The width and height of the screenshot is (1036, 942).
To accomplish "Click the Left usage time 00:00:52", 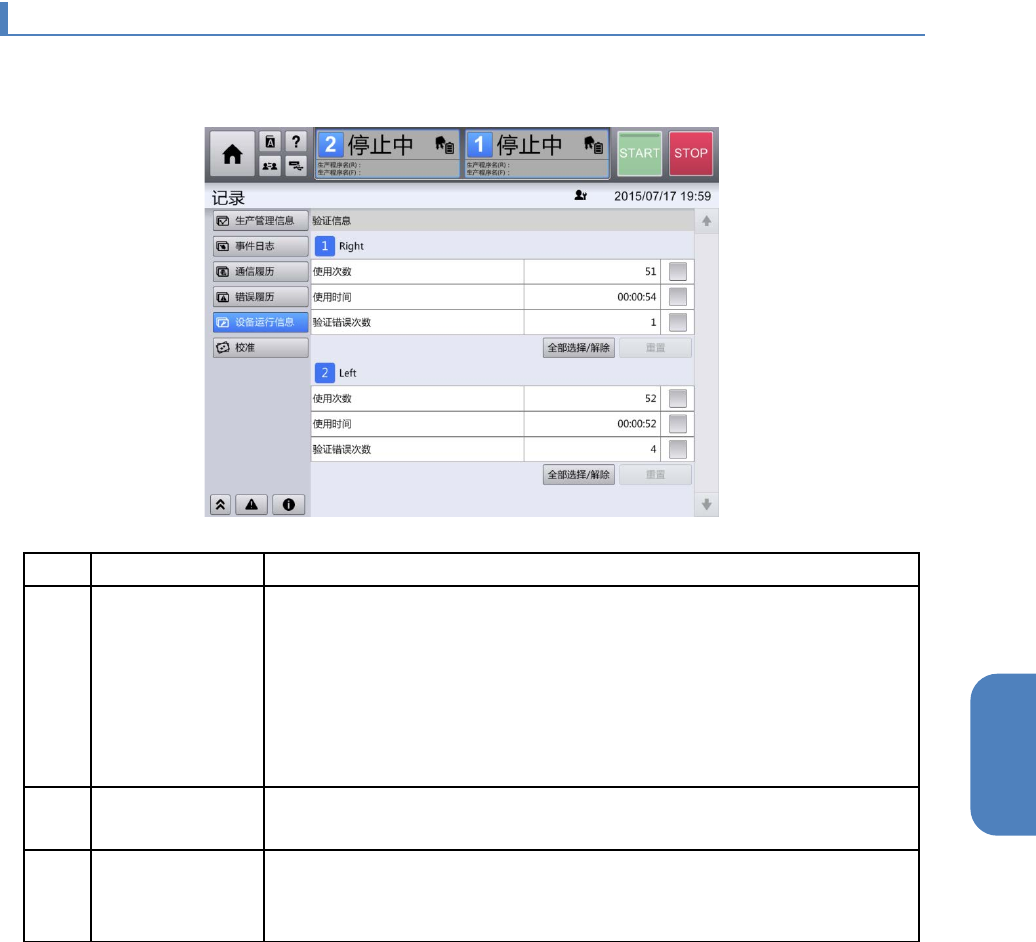I will pos(637,424).
